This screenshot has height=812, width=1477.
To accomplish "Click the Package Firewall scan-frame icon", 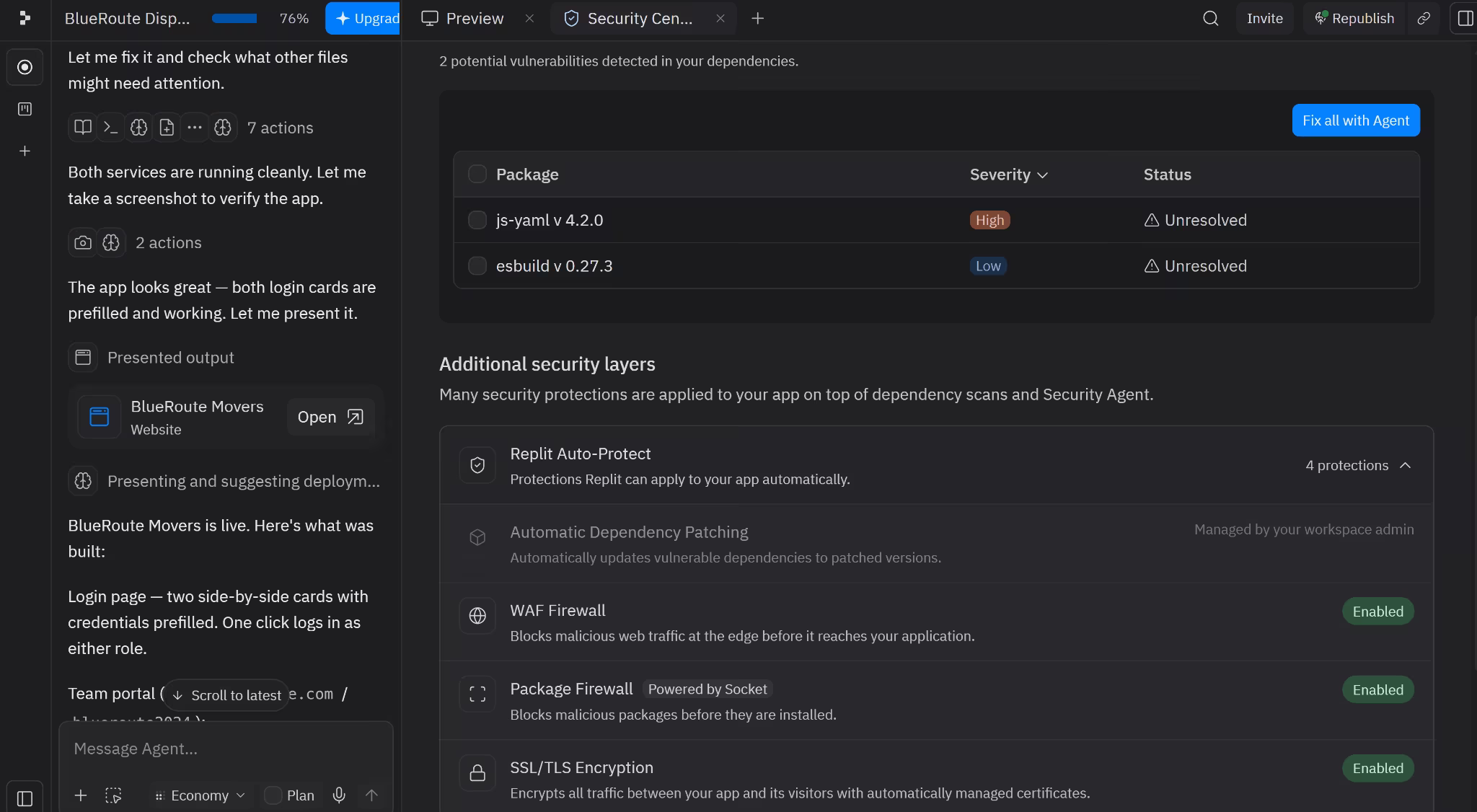I will (x=477, y=694).
